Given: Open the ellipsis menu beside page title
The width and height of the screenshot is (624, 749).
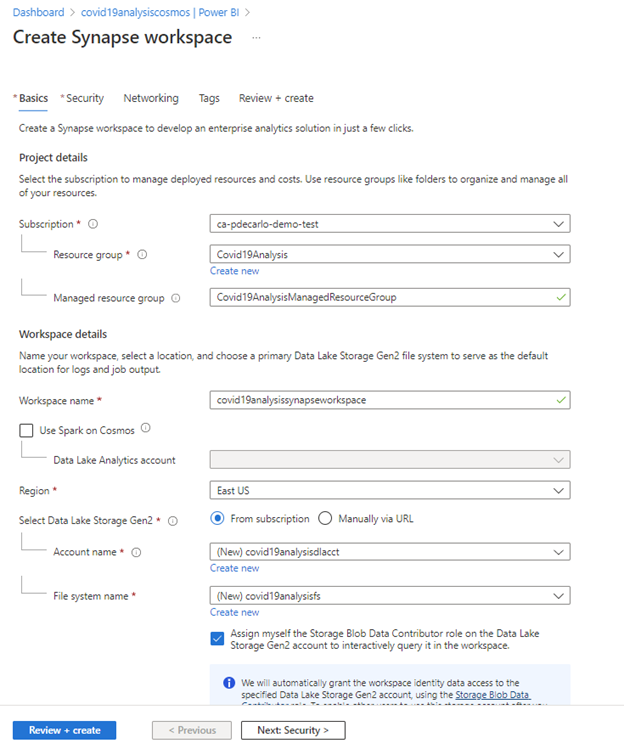Looking at the screenshot, I should click(x=257, y=38).
